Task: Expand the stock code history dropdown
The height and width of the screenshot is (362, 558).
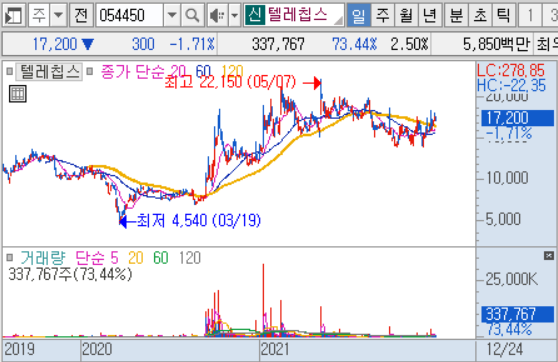Action: click(x=172, y=15)
